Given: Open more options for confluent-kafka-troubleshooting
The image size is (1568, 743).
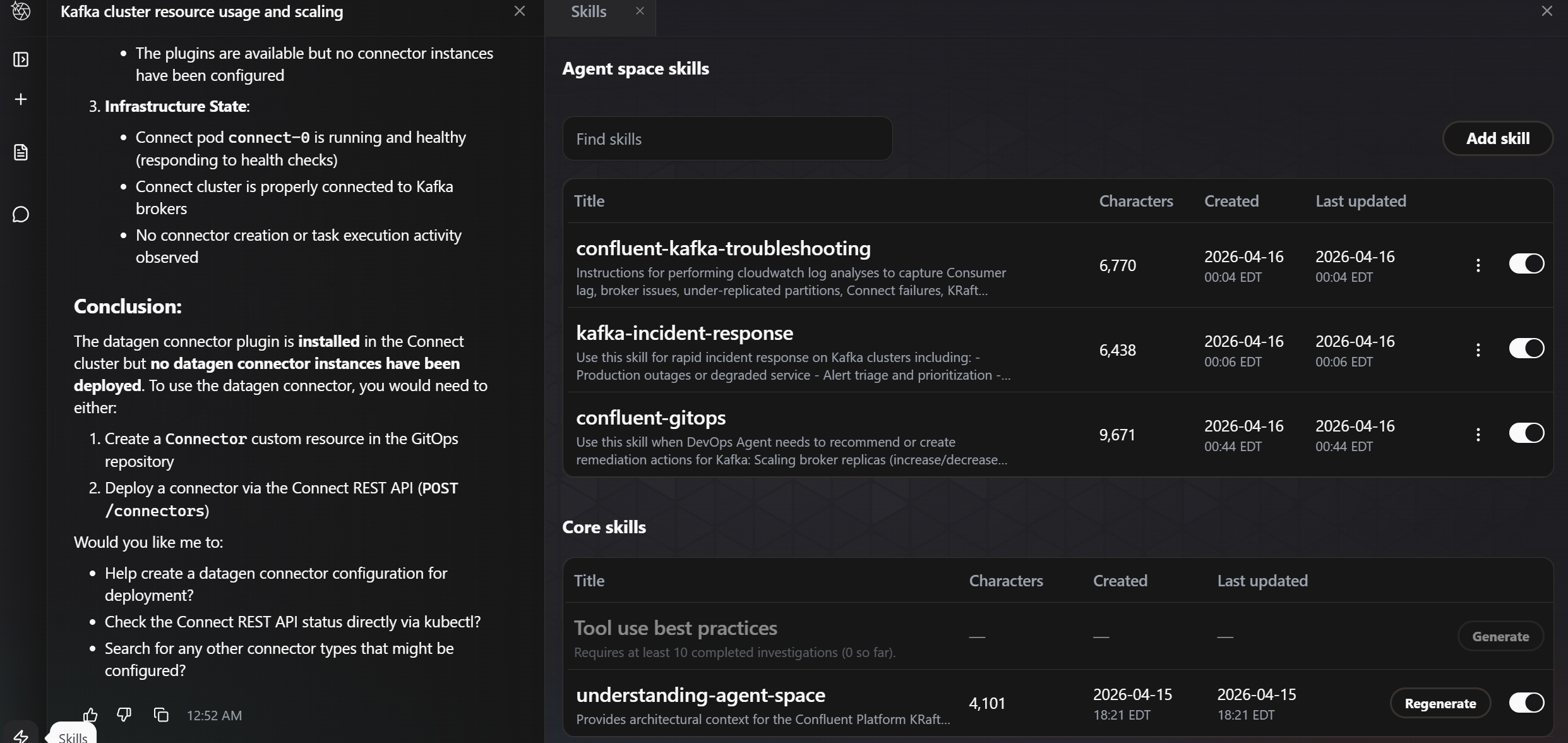Looking at the screenshot, I should tap(1478, 265).
